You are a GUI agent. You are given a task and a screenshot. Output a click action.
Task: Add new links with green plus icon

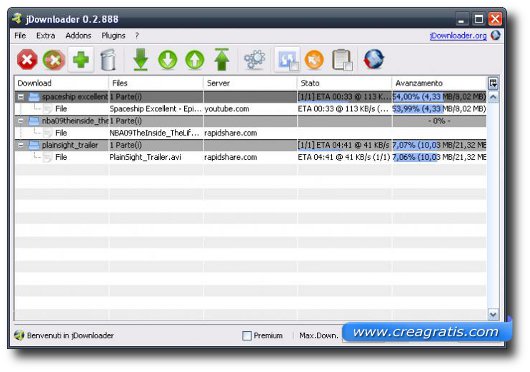81,60
